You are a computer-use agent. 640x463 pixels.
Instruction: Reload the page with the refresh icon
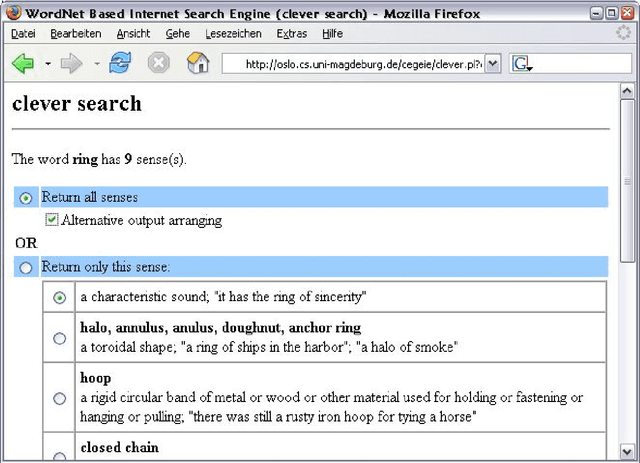120,64
